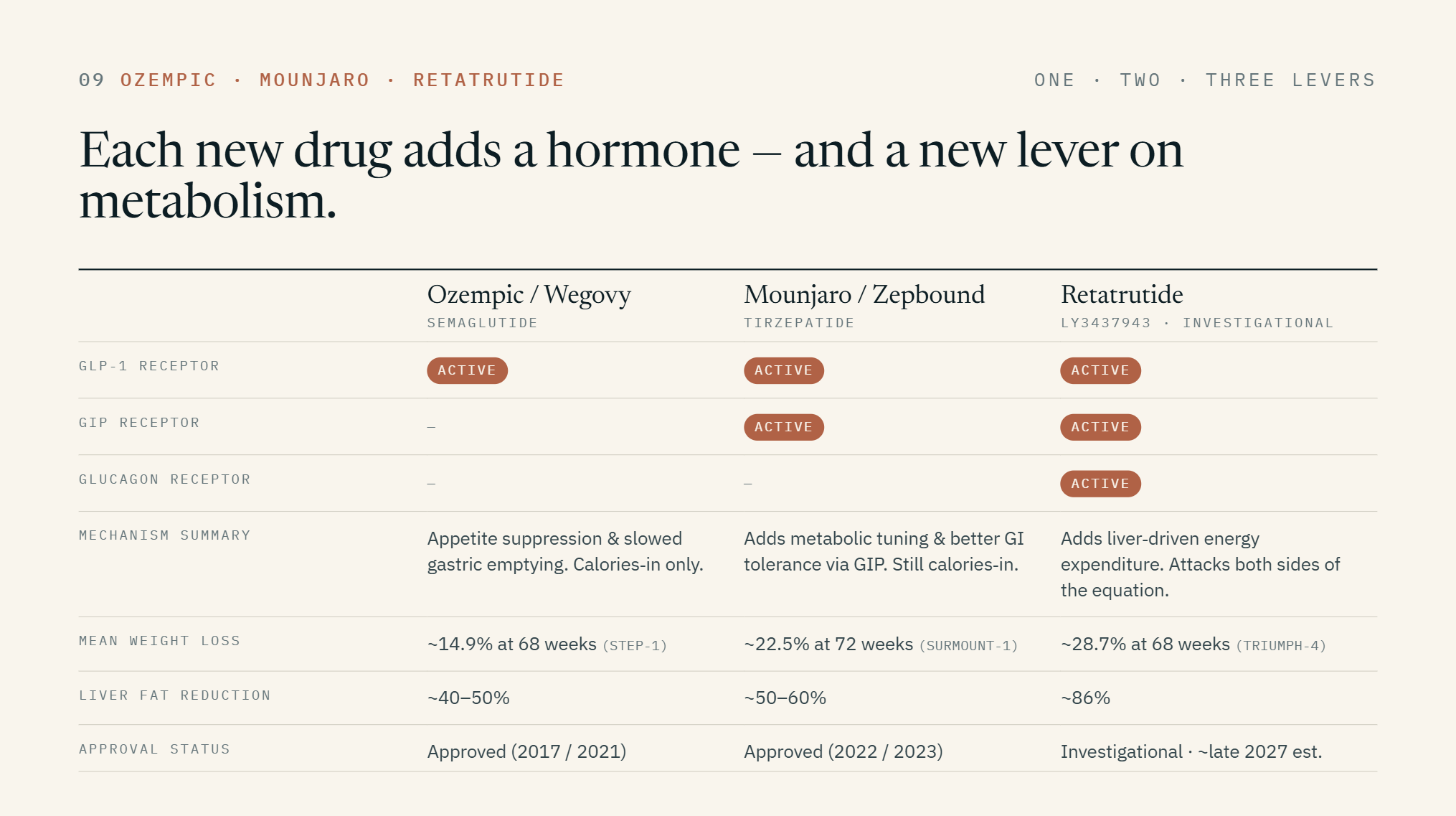This screenshot has height=816, width=1456.
Task: Select Mounjaro's GIP receptor ACTIVE badge
Action: coord(783,427)
